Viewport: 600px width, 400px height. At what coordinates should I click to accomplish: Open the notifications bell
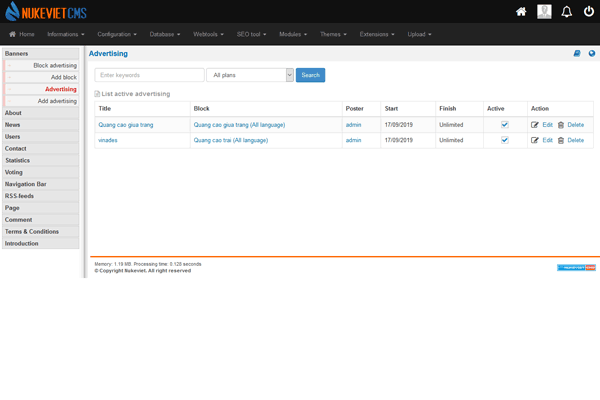coord(567,12)
